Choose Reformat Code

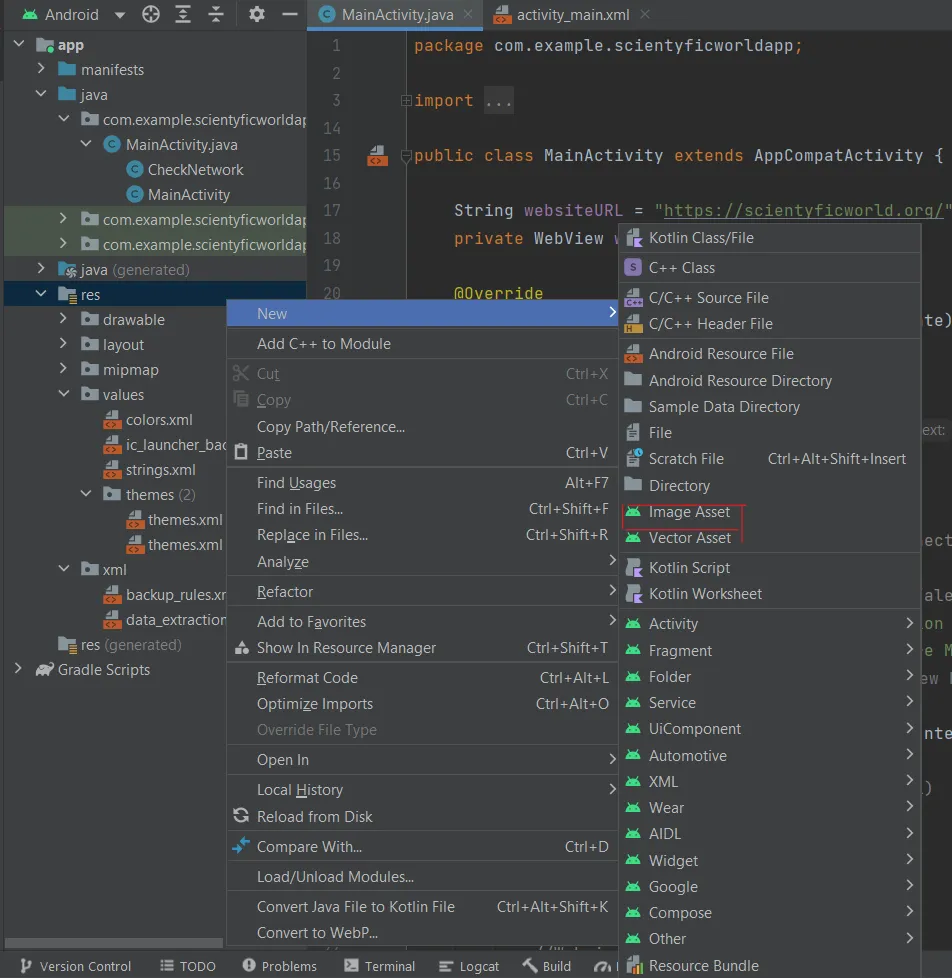point(422,677)
